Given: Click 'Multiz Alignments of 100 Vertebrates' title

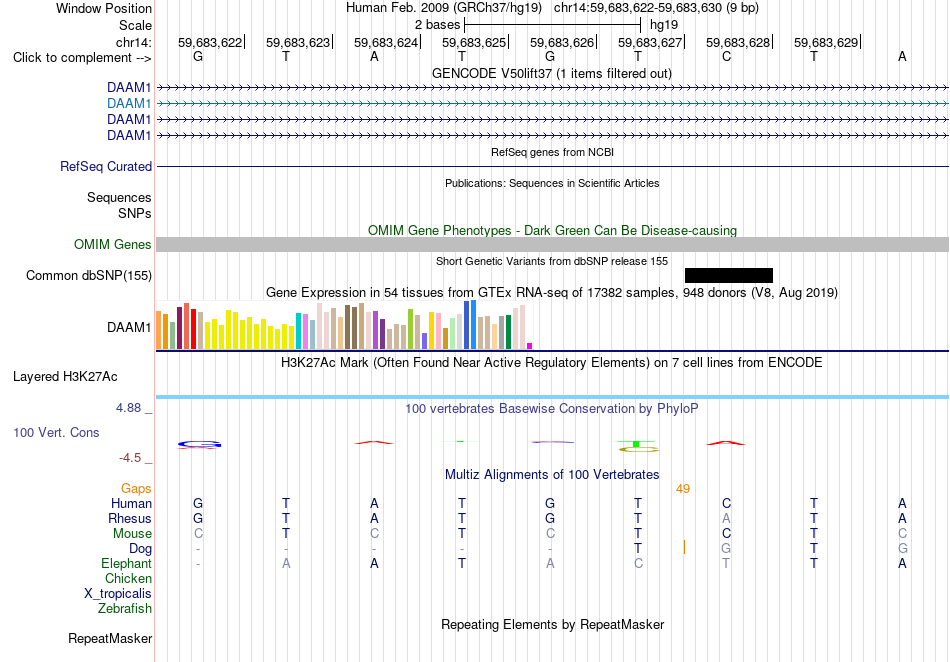Looking at the screenshot, I should tap(552, 474).
